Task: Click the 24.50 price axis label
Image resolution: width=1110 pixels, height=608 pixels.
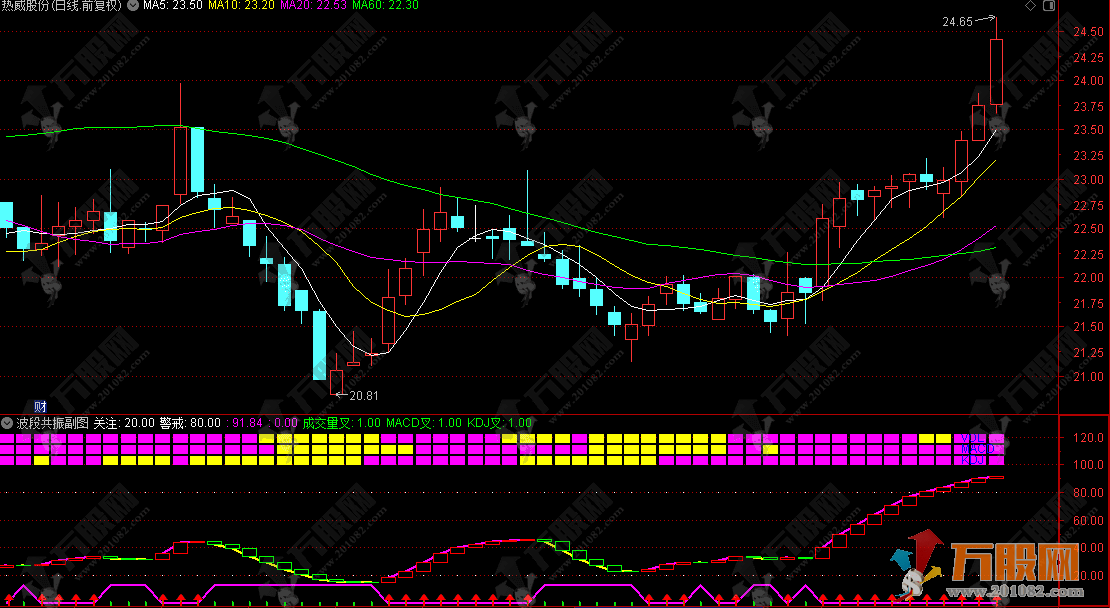Action: click(x=1089, y=32)
